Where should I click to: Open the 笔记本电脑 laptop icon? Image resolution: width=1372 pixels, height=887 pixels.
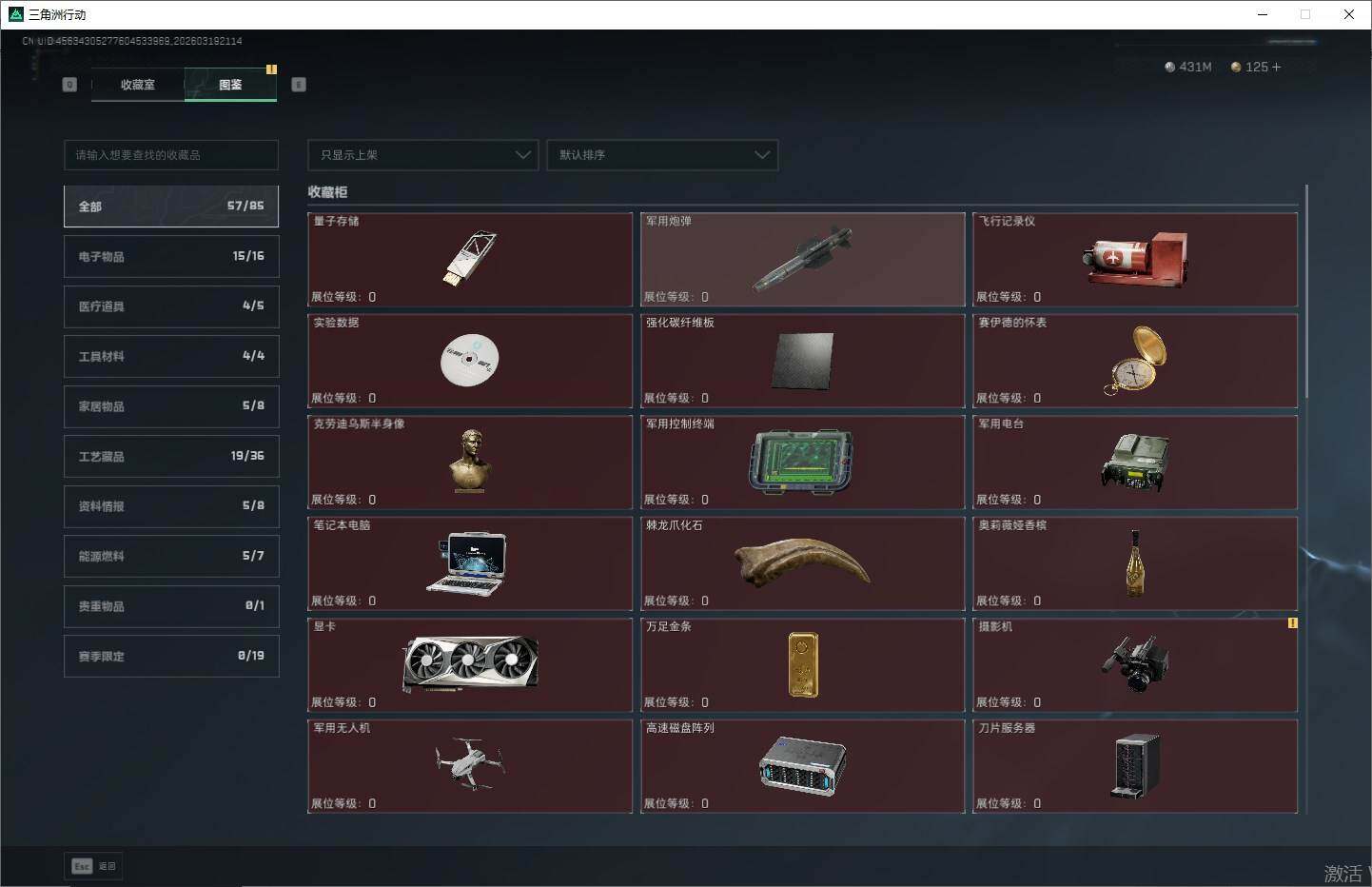466,563
